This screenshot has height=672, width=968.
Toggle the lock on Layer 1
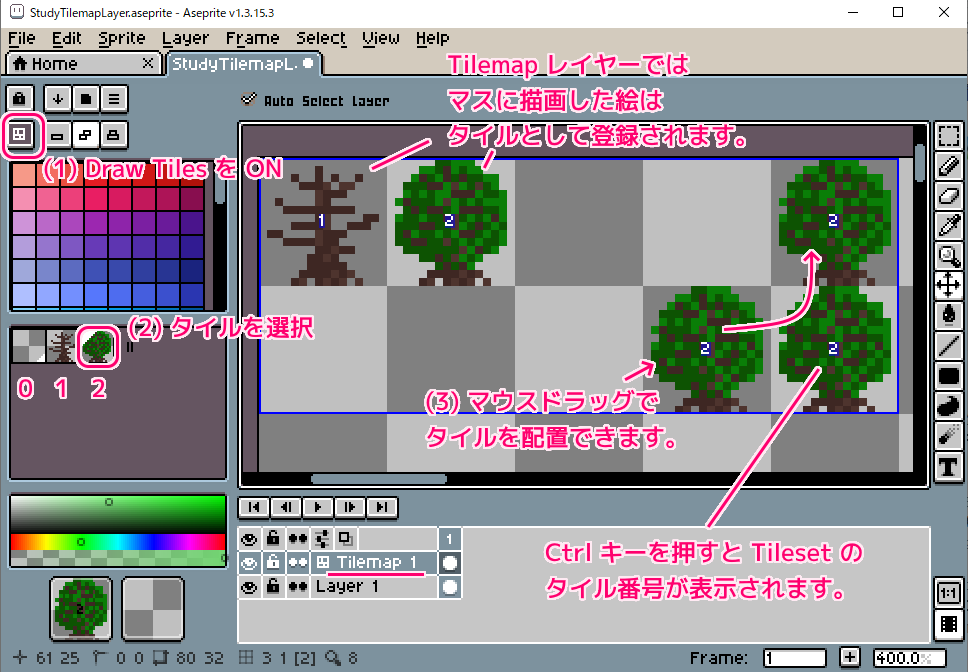tap(273, 587)
